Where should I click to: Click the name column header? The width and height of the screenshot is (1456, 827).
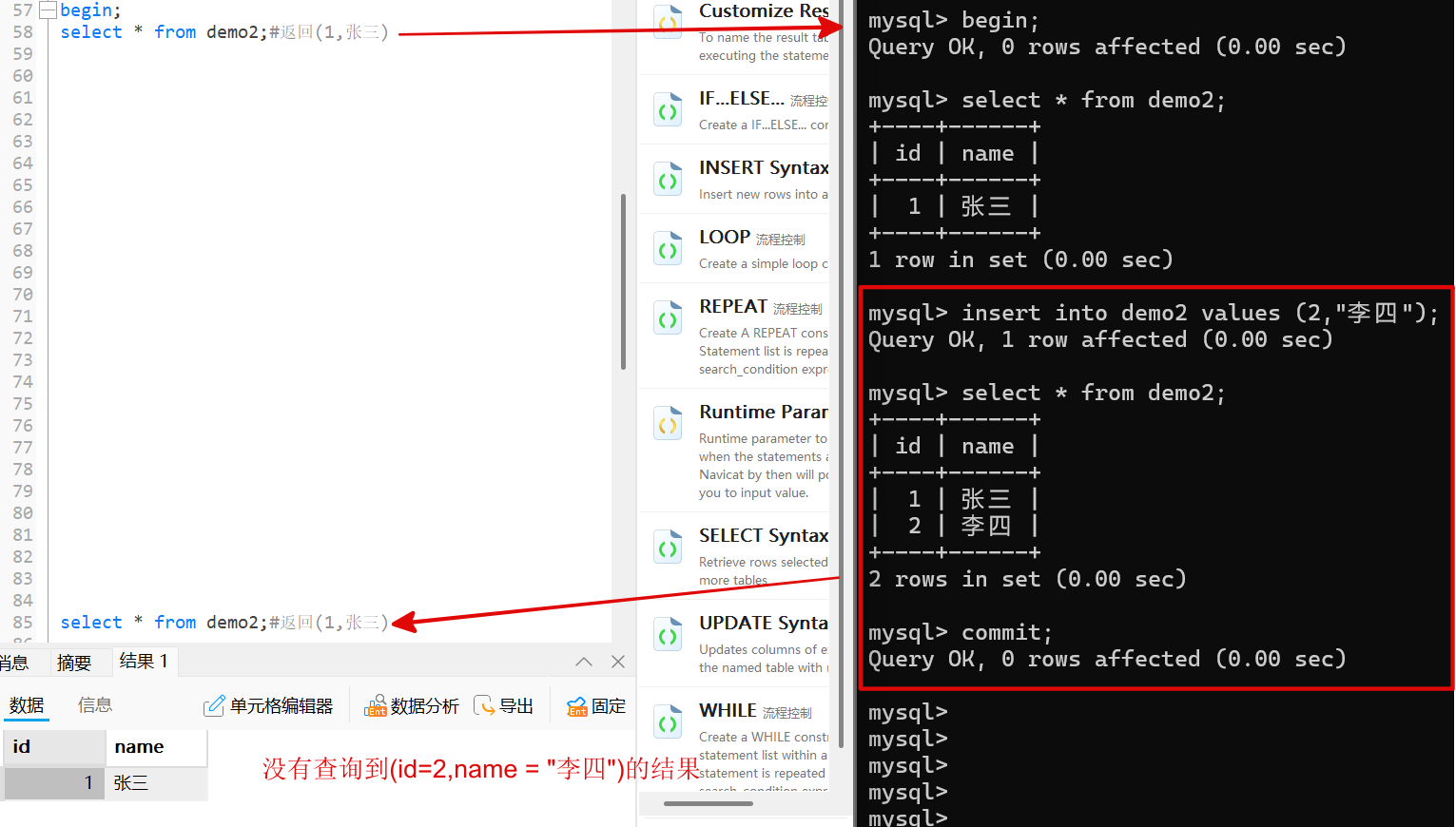pos(156,747)
